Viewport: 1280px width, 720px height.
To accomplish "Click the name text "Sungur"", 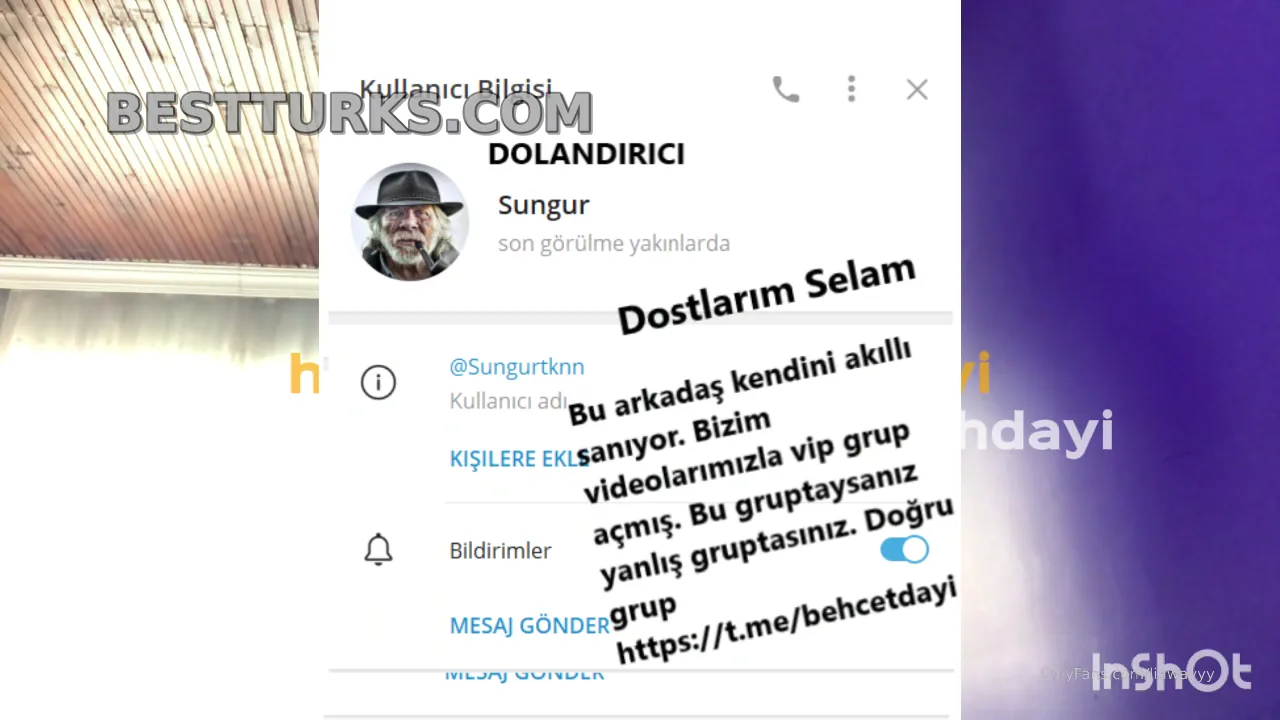I will [x=544, y=205].
